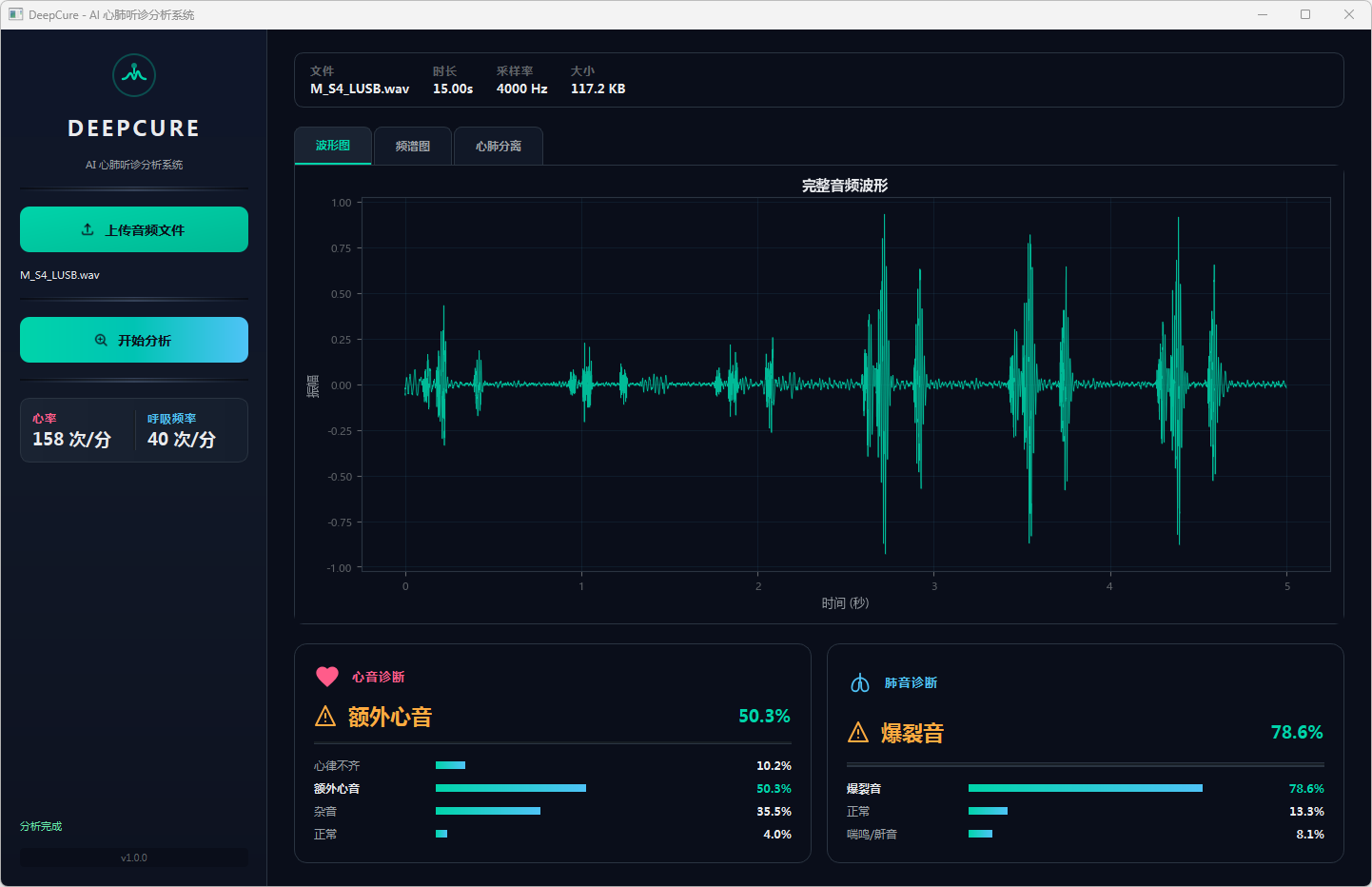
Task: Click the warning triangle next to 爆裂音
Action: tap(858, 733)
